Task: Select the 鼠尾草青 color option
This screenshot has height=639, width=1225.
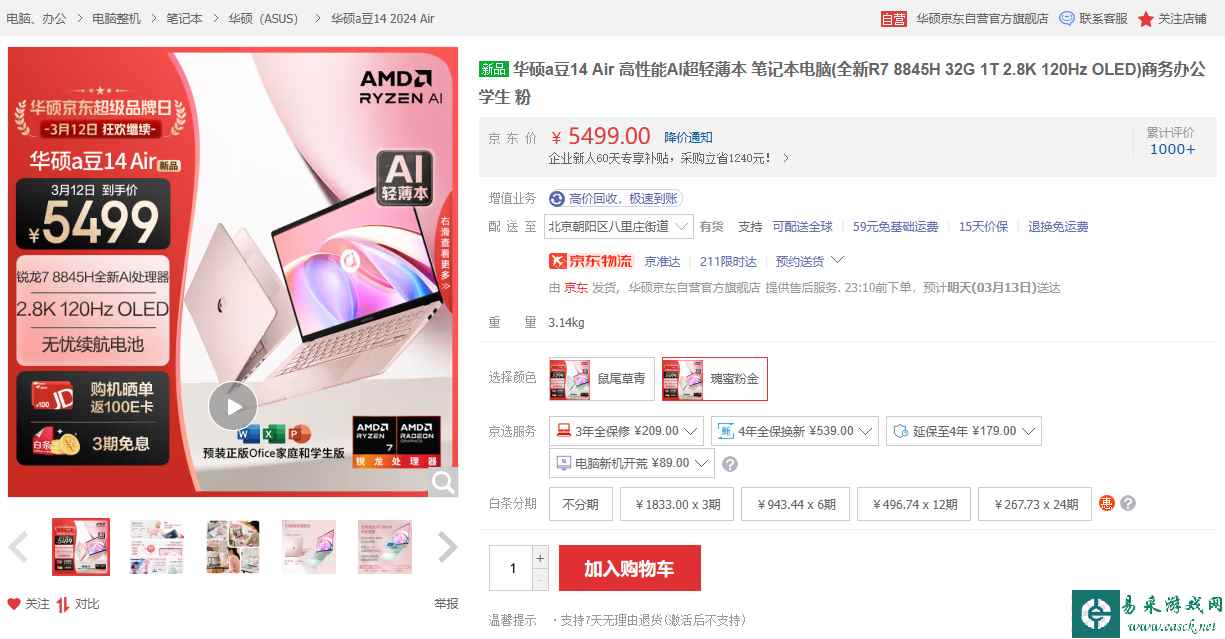Action: pyautogui.click(x=602, y=379)
